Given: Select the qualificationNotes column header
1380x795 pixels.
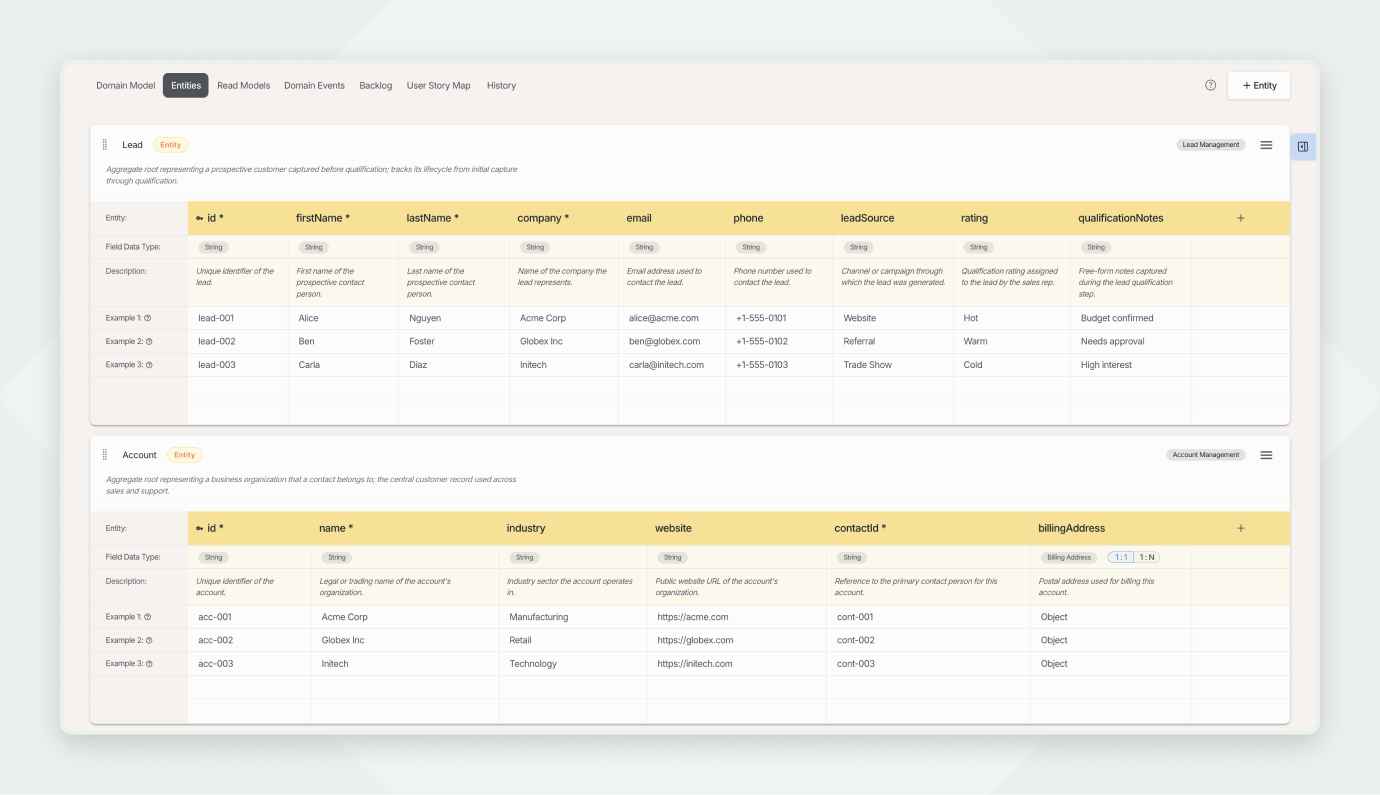Looking at the screenshot, I should pyautogui.click(x=1130, y=218).
